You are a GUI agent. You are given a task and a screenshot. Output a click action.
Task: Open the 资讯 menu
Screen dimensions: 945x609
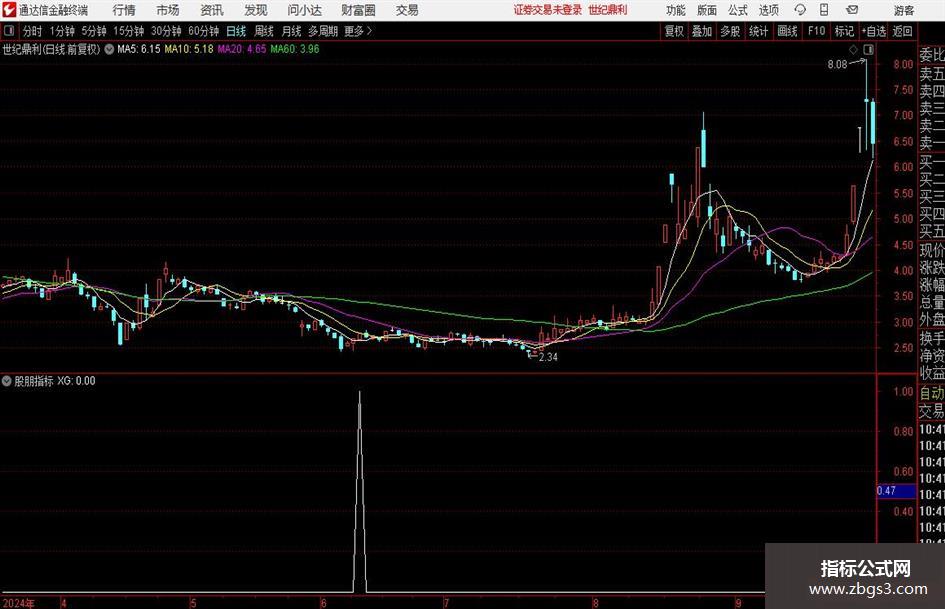coord(212,10)
